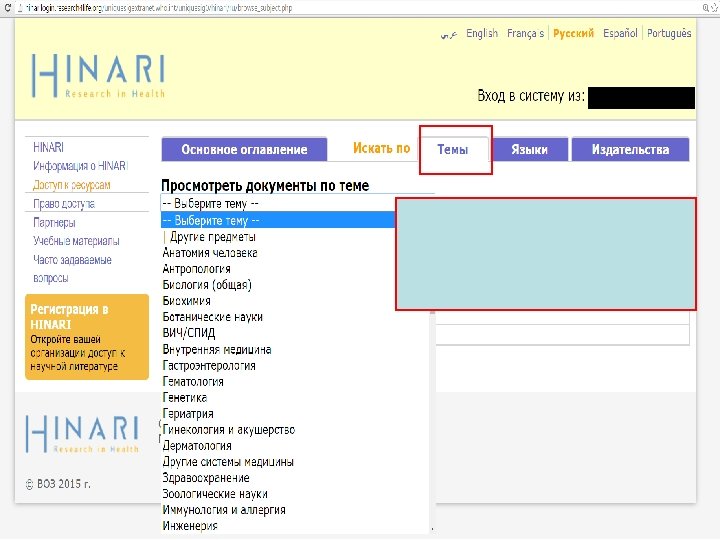Select Гематология option
The height and width of the screenshot is (540, 720).
click(193, 382)
